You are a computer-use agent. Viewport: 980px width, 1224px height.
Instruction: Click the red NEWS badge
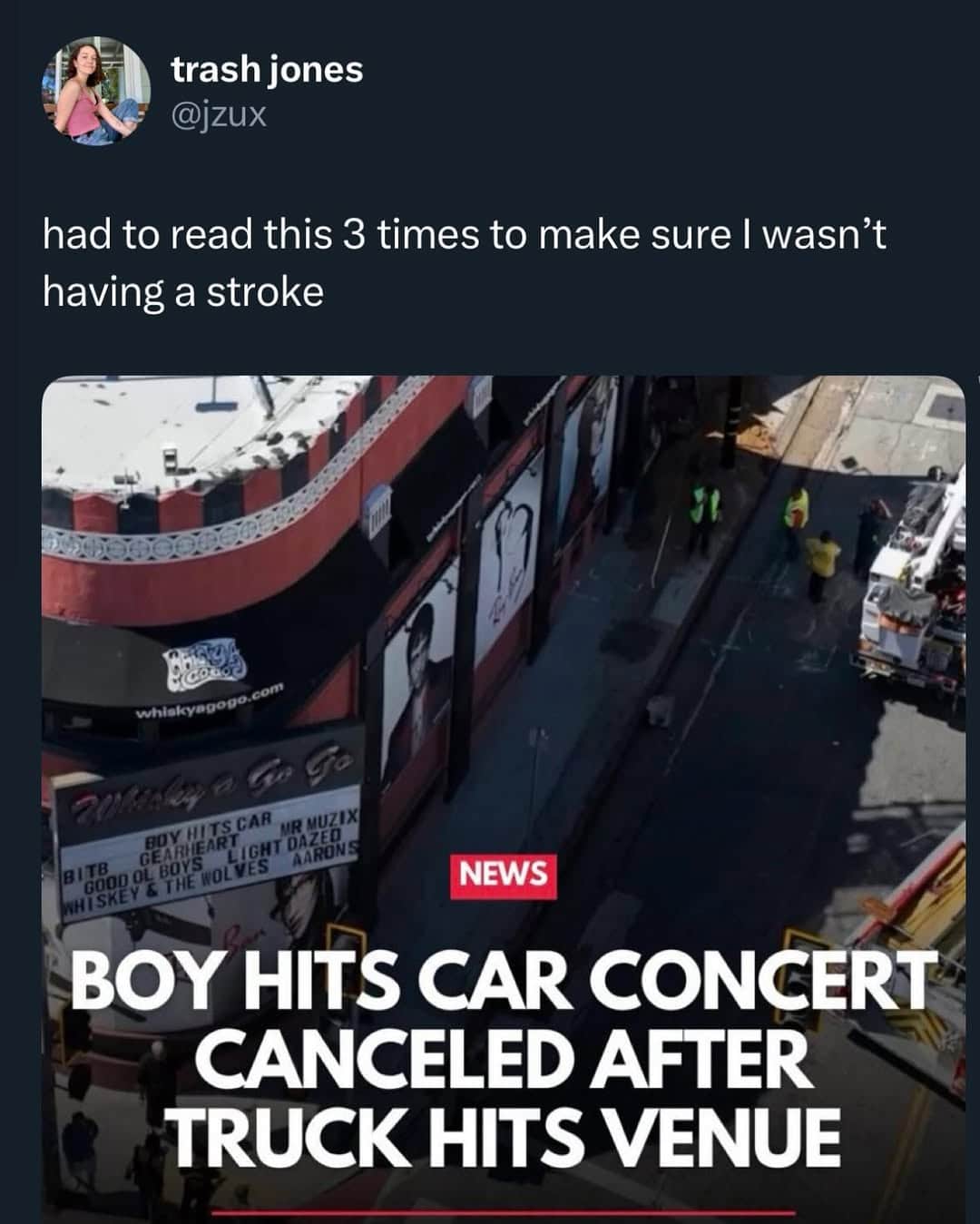[504, 875]
